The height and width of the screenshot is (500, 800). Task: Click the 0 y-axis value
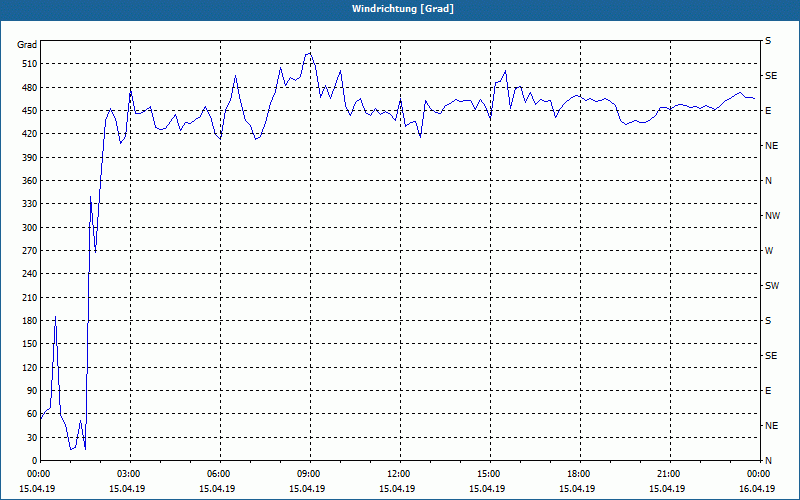tap(34, 461)
